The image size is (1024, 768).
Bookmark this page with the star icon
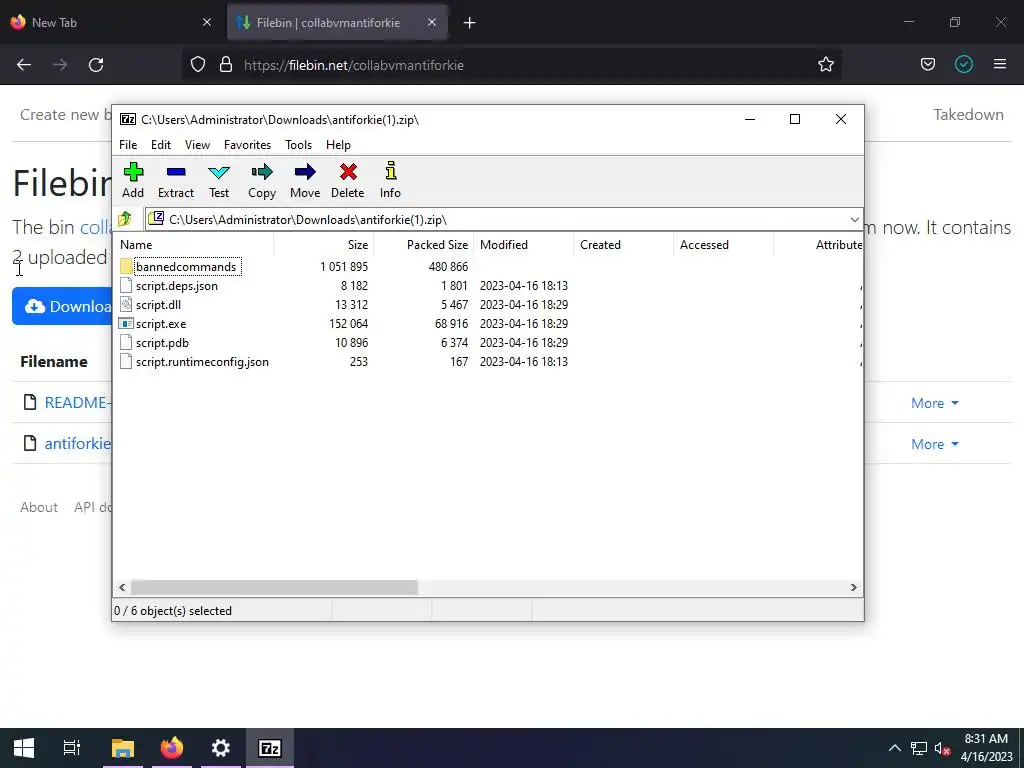[825, 65]
